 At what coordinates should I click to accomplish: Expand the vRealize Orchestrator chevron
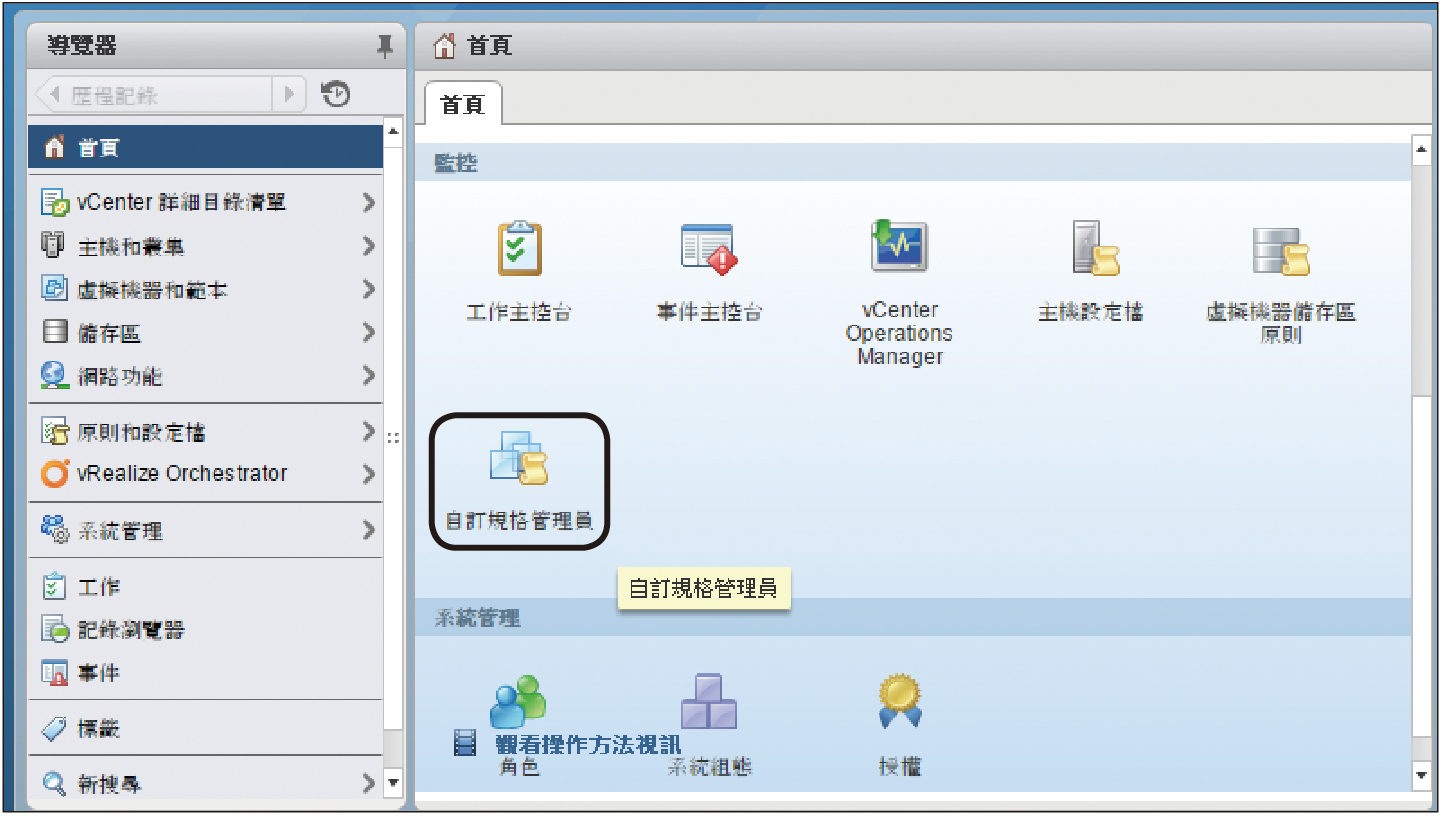[x=369, y=474]
